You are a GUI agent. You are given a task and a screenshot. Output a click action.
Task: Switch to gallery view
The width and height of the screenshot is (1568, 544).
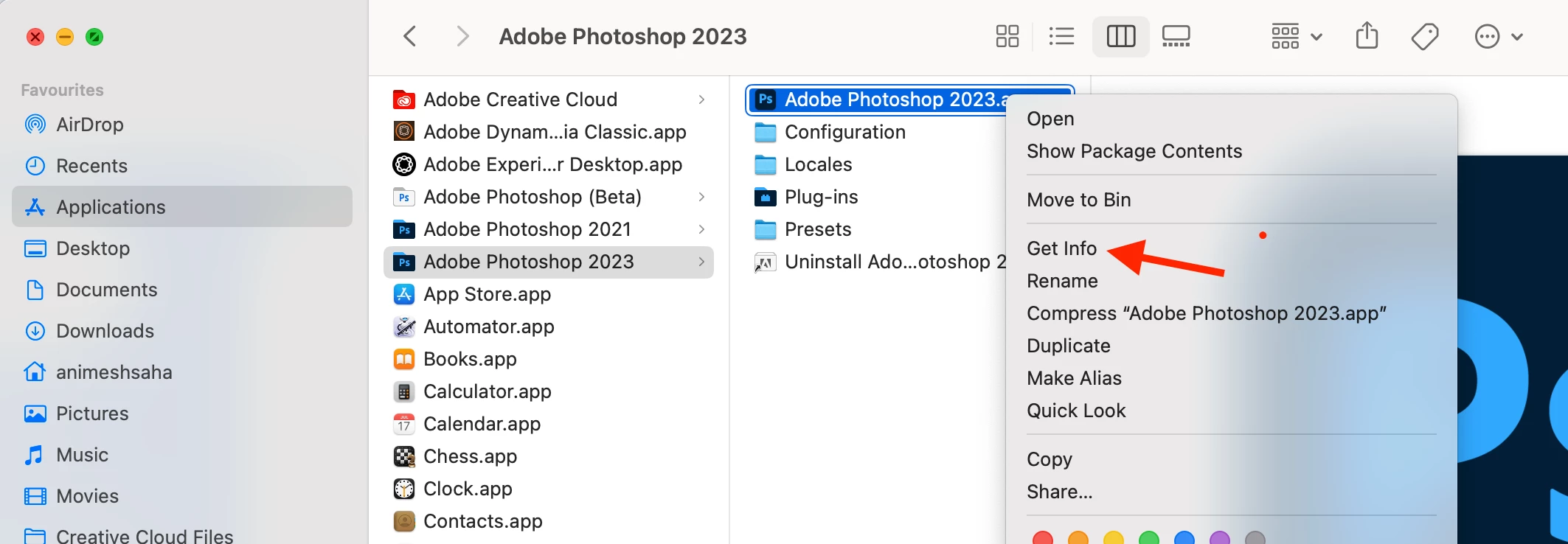coord(1176,36)
